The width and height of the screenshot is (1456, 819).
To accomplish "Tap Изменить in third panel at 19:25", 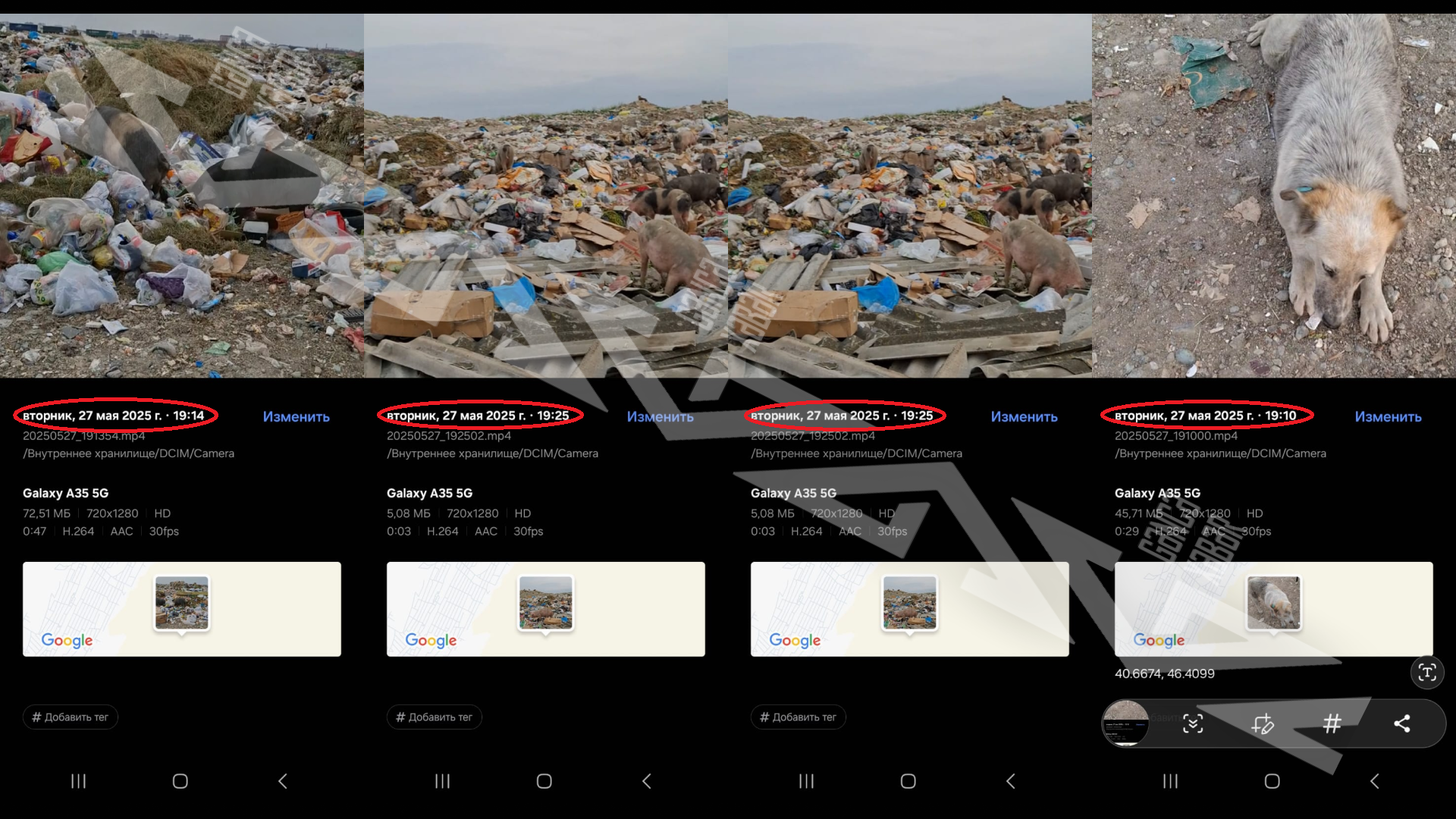I will pos(1024,416).
